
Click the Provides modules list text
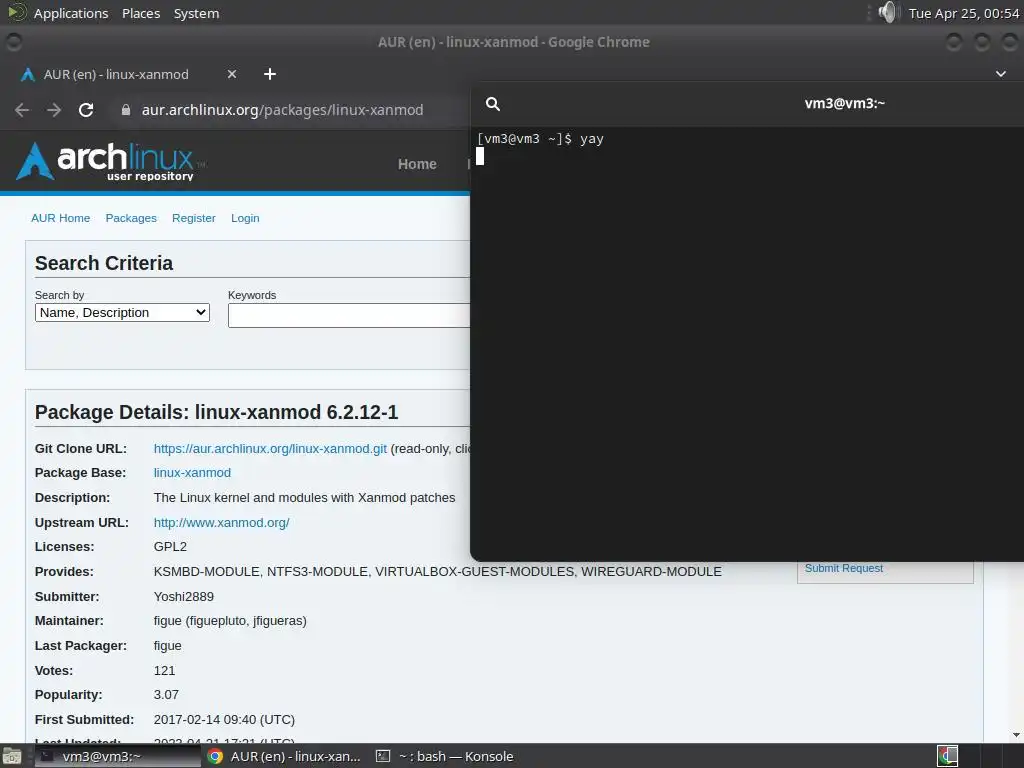pos(438,571)
